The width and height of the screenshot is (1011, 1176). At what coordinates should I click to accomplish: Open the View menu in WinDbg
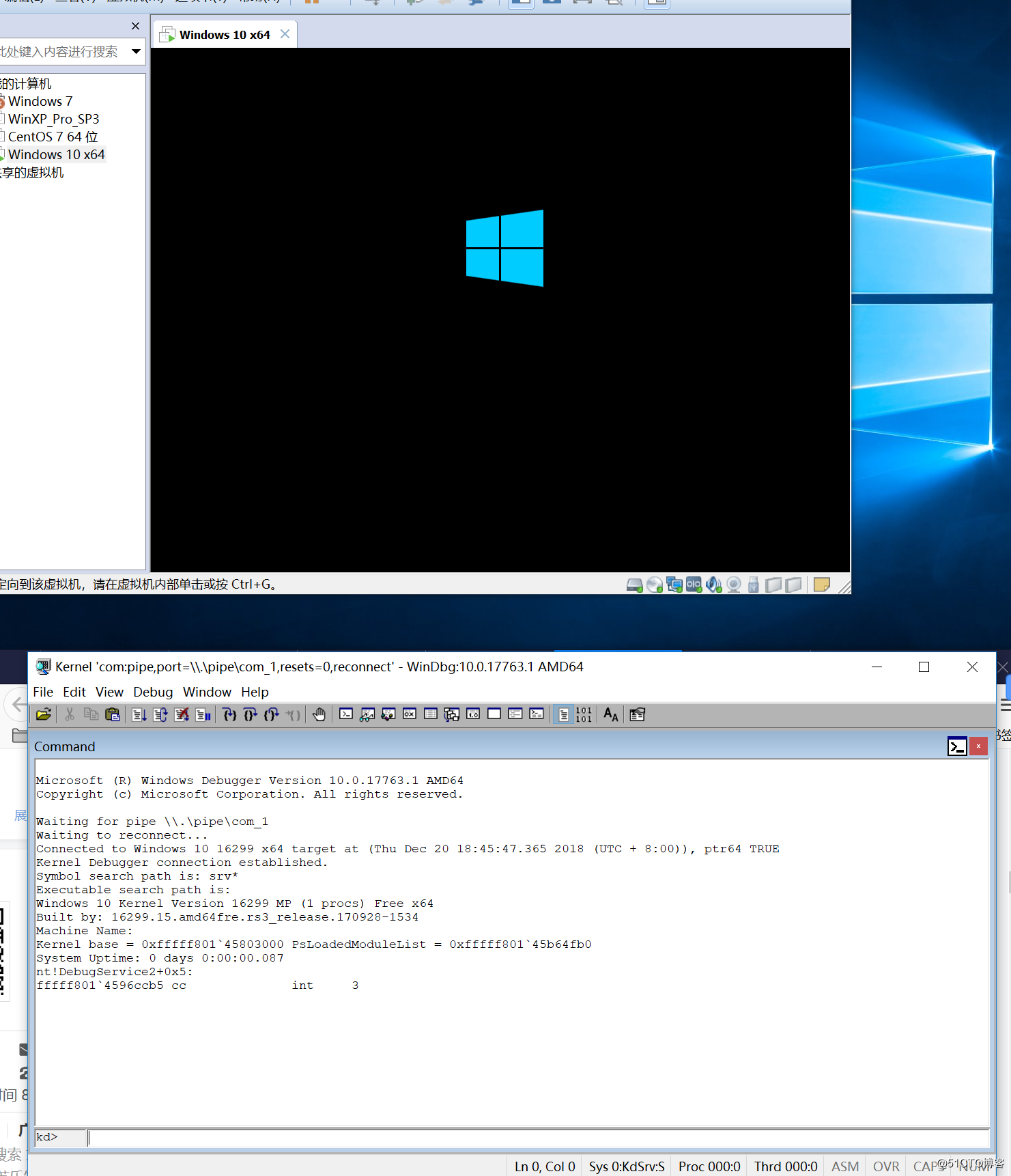pos(109,692)
